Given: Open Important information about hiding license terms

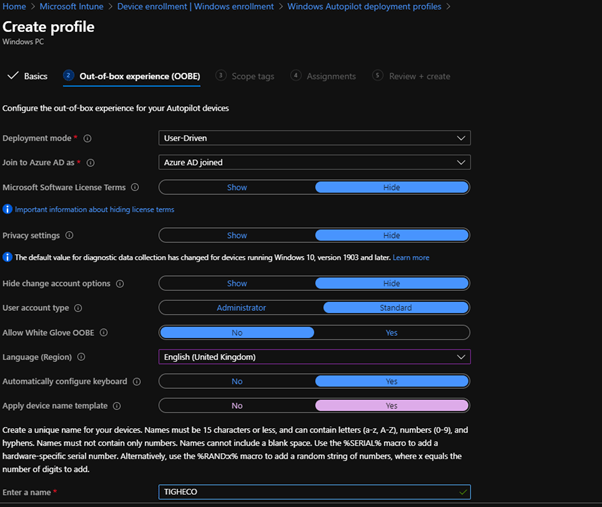Looking at the screenshot, I should point(94,210).
